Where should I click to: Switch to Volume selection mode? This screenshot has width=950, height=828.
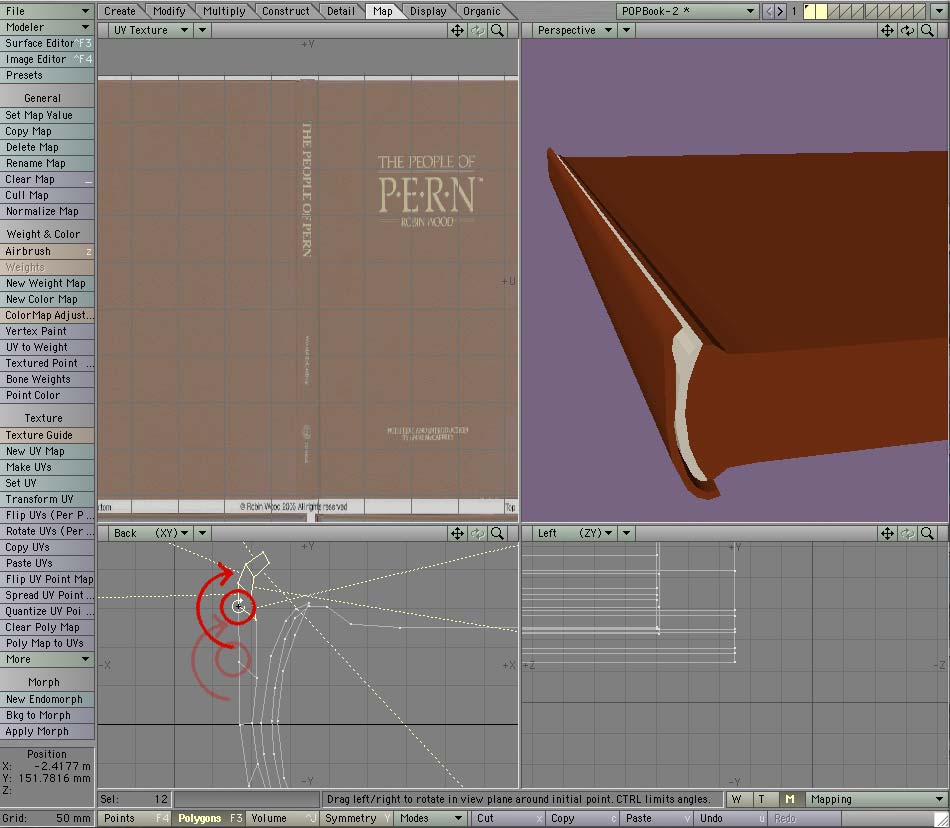click(284, 818)
